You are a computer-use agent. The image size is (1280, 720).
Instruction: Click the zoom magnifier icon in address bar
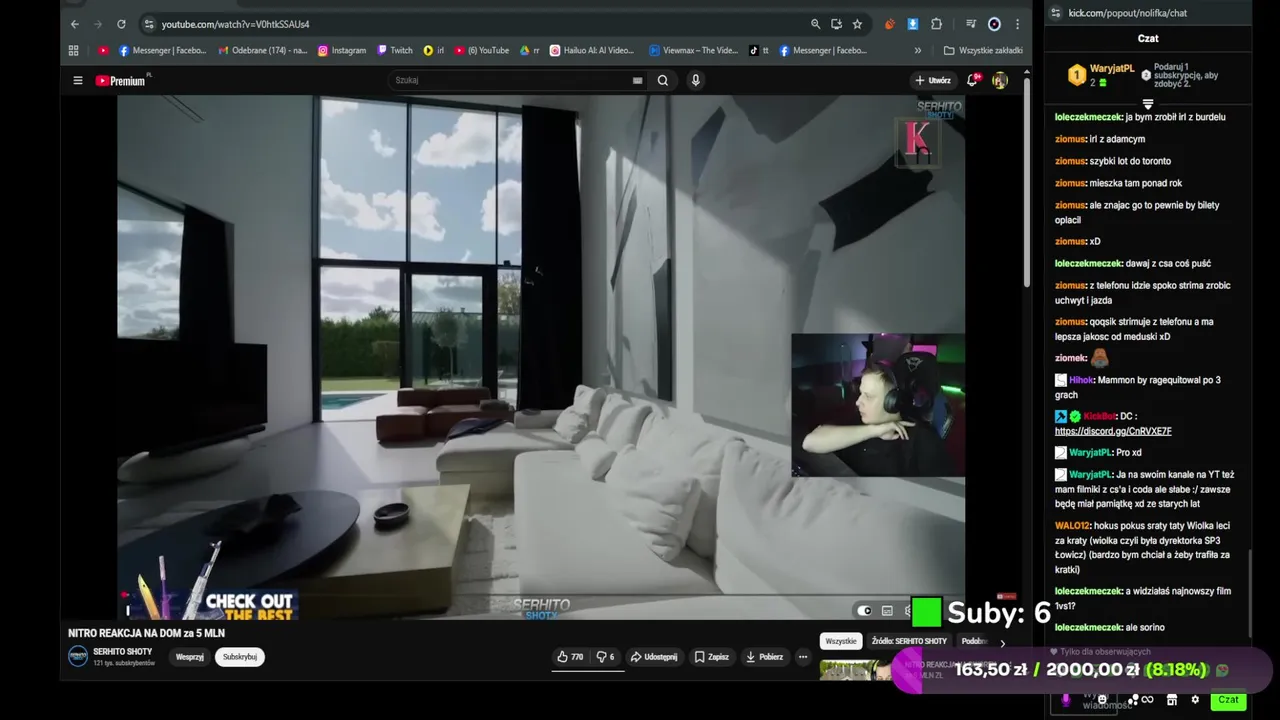click(815, 24)
